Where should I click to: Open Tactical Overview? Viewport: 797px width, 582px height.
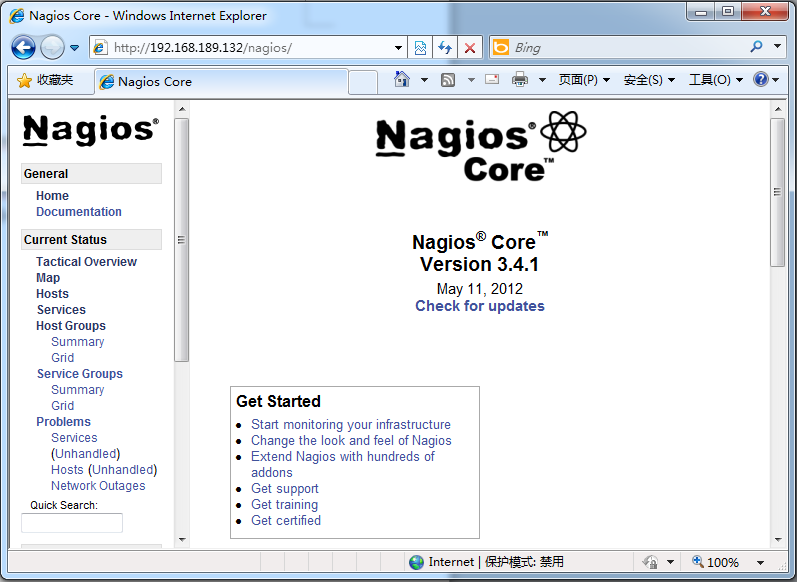click(86, 261)
